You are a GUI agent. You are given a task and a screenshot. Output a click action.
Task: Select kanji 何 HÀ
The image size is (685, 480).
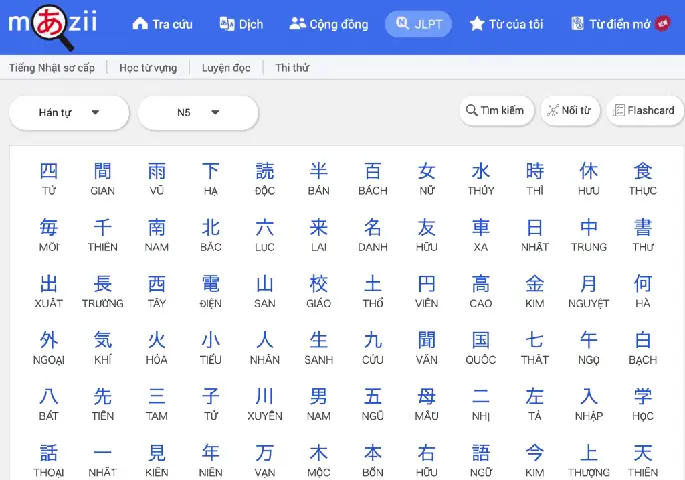(x=643, y=291)
